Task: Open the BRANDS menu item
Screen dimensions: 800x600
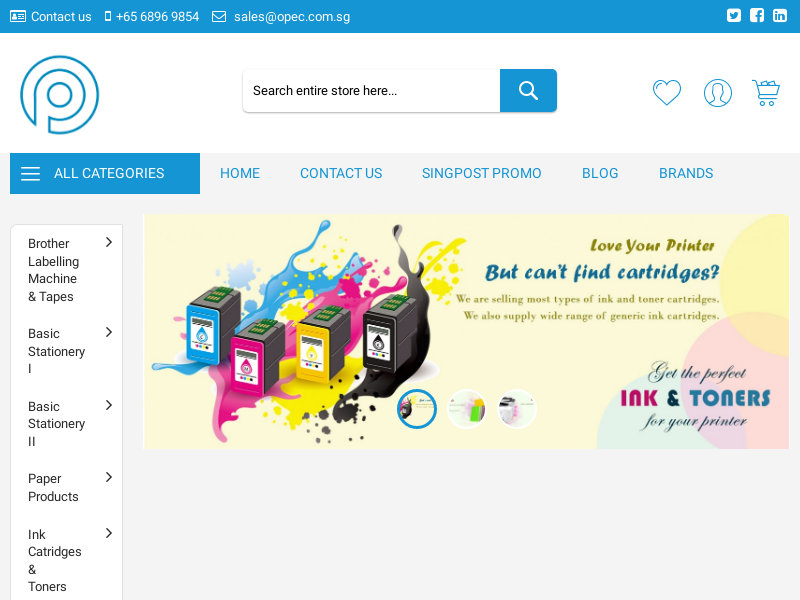Action: point(686,173)
